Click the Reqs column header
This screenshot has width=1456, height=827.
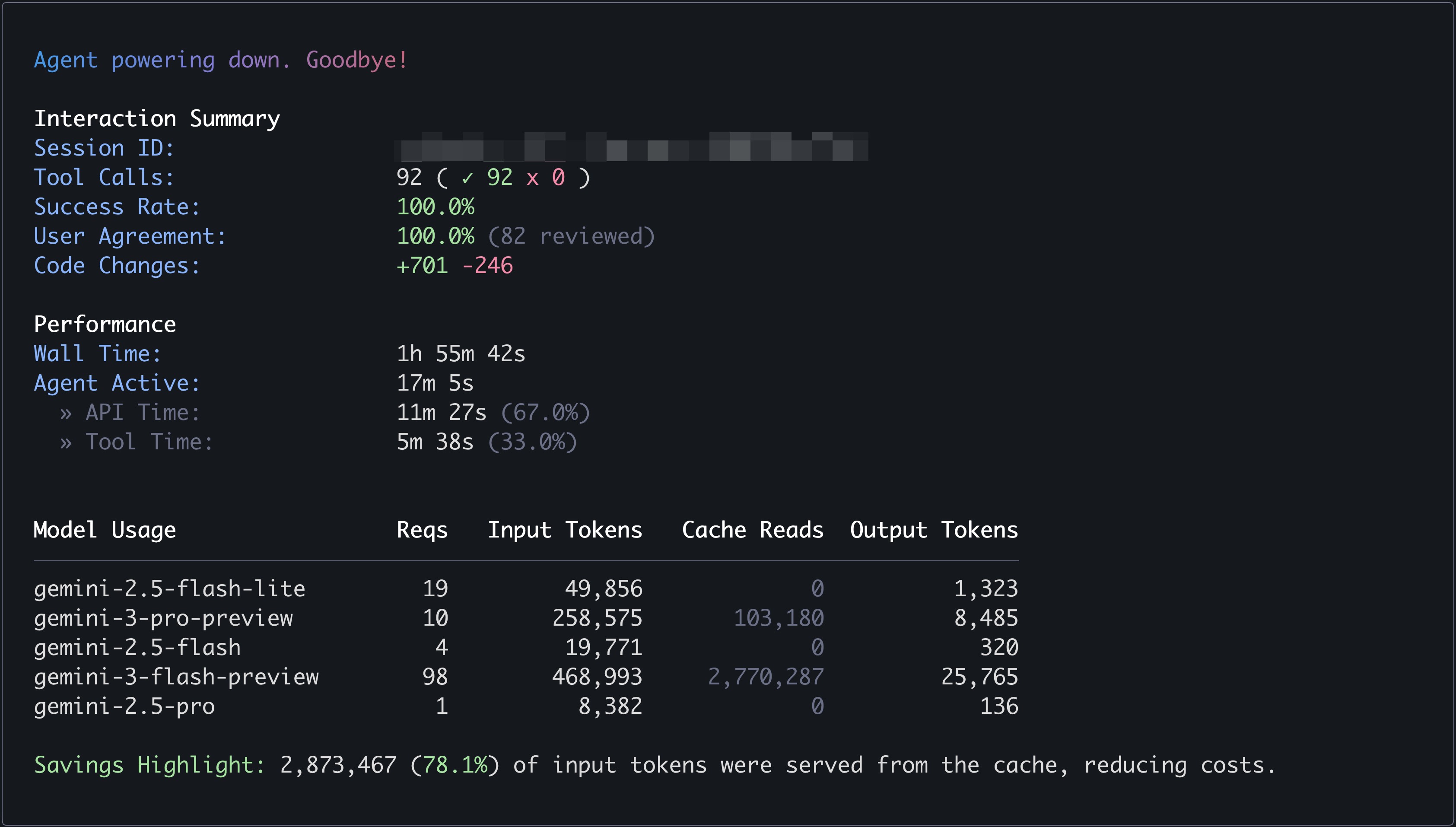click(x=422, y=530)
